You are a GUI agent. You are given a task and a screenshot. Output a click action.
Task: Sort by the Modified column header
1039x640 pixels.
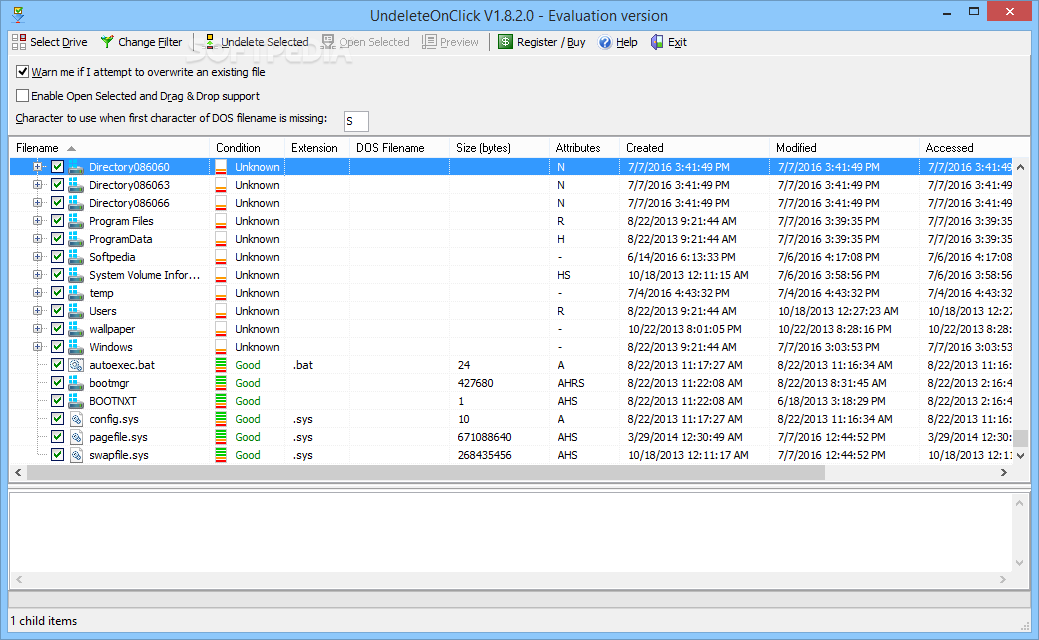click(x=844, y=148)
